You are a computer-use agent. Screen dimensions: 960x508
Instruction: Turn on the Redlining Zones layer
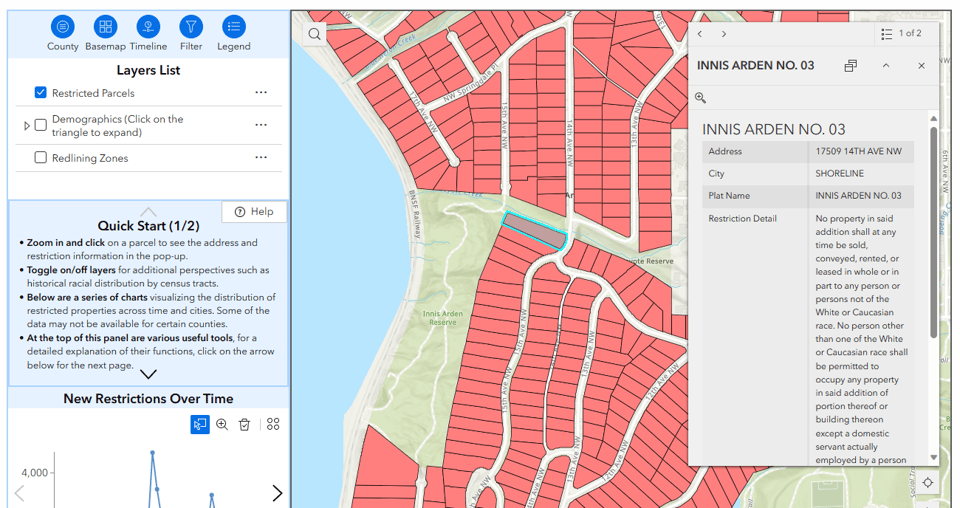pos(41,158)
